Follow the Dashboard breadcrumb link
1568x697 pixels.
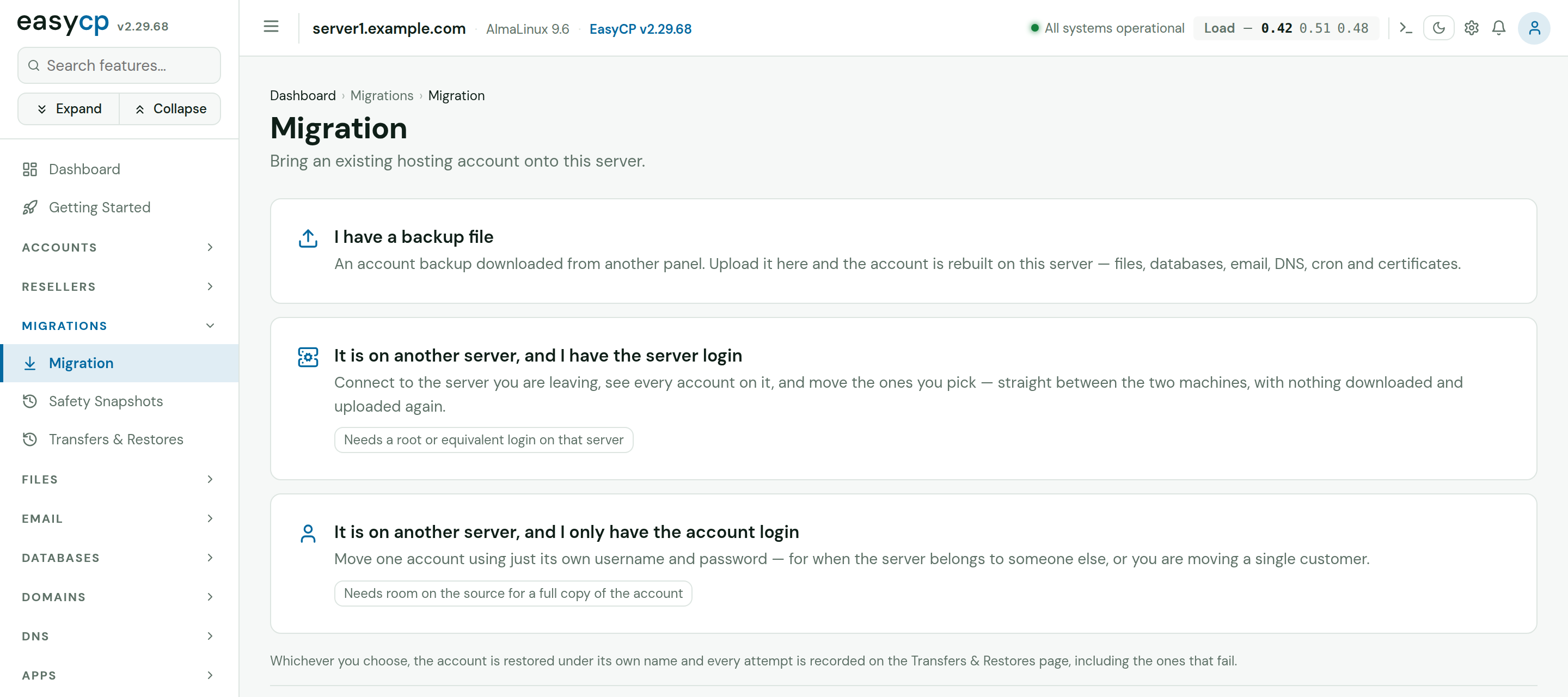(x=303, y=96)
